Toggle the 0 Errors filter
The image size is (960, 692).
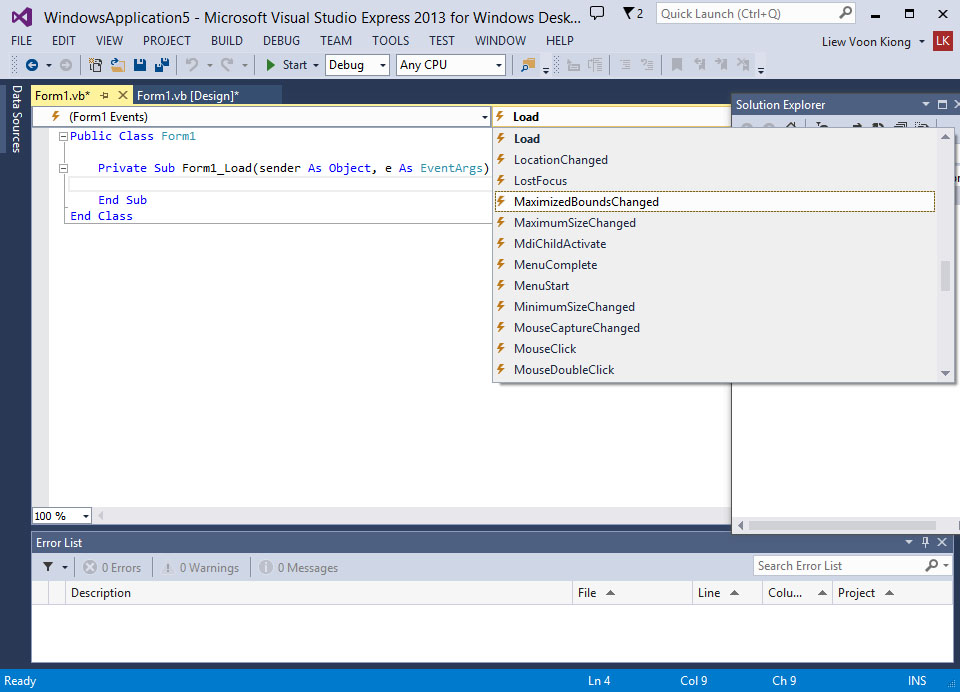coord(112,568)
